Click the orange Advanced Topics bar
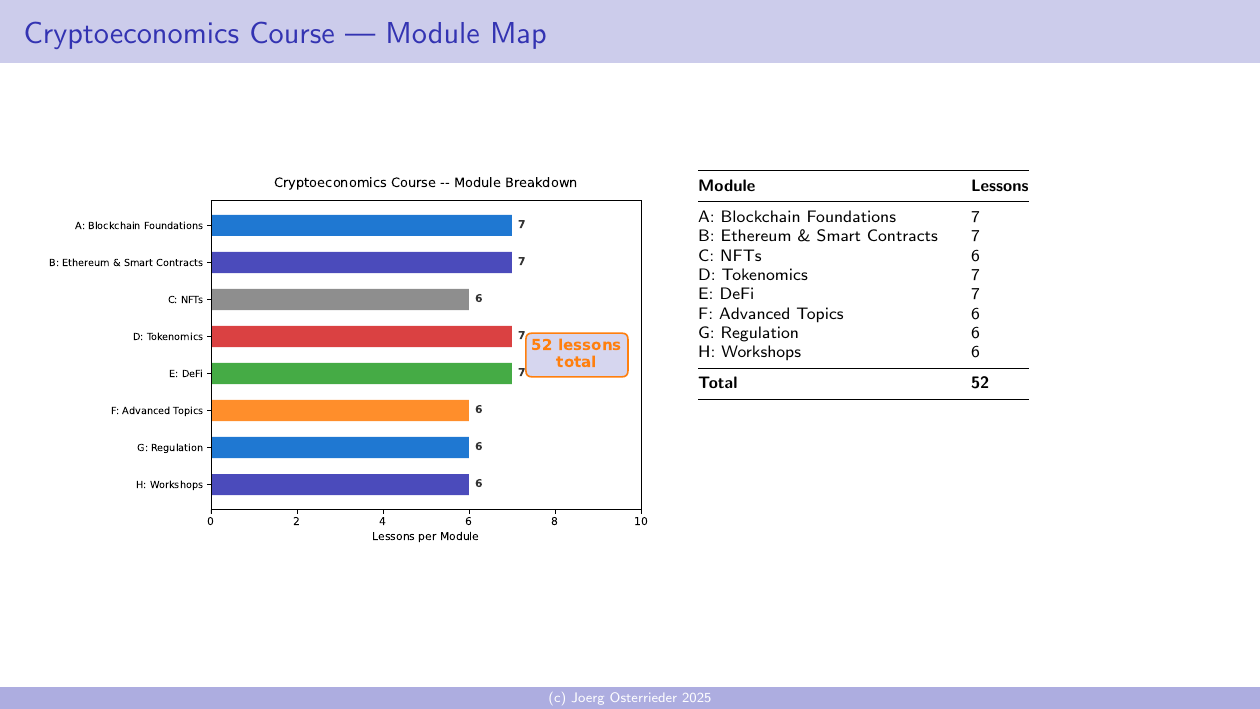Viewport: 1260px width, 709px height. [340, 410]
